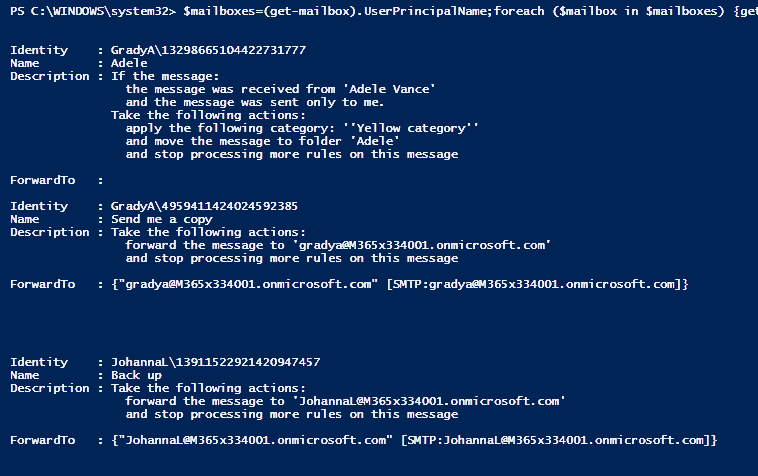Click the foreach keyword in the command

(x=519, y=11)
